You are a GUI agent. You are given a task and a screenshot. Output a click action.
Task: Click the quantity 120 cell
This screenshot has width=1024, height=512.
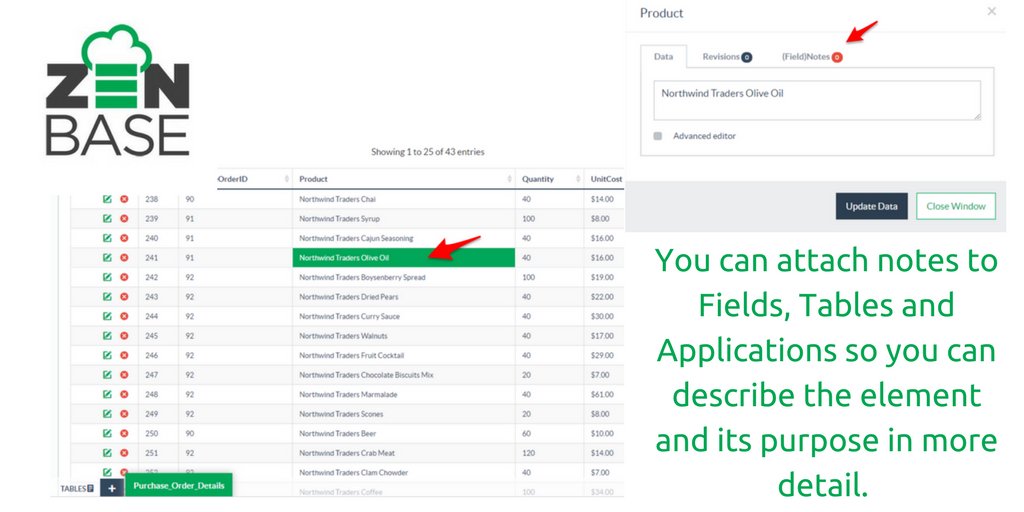point(550,453)
